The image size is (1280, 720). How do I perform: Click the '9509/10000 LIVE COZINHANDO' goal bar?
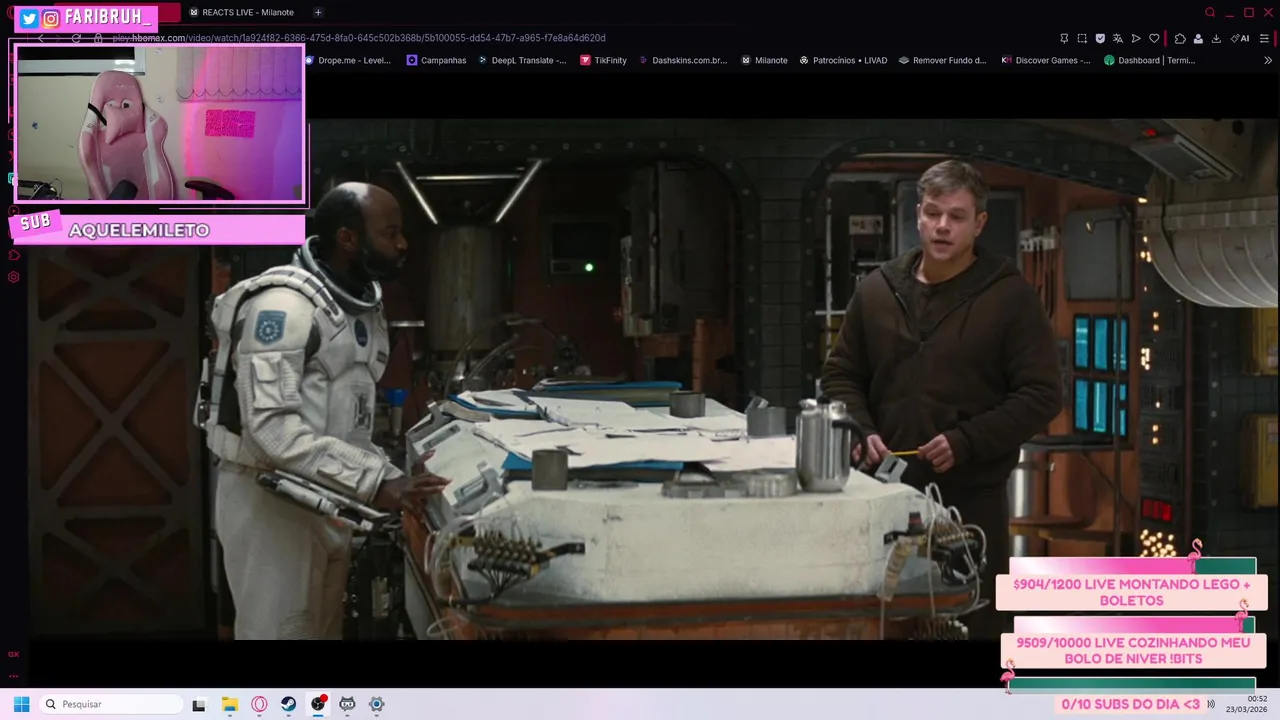point(1133,651)
